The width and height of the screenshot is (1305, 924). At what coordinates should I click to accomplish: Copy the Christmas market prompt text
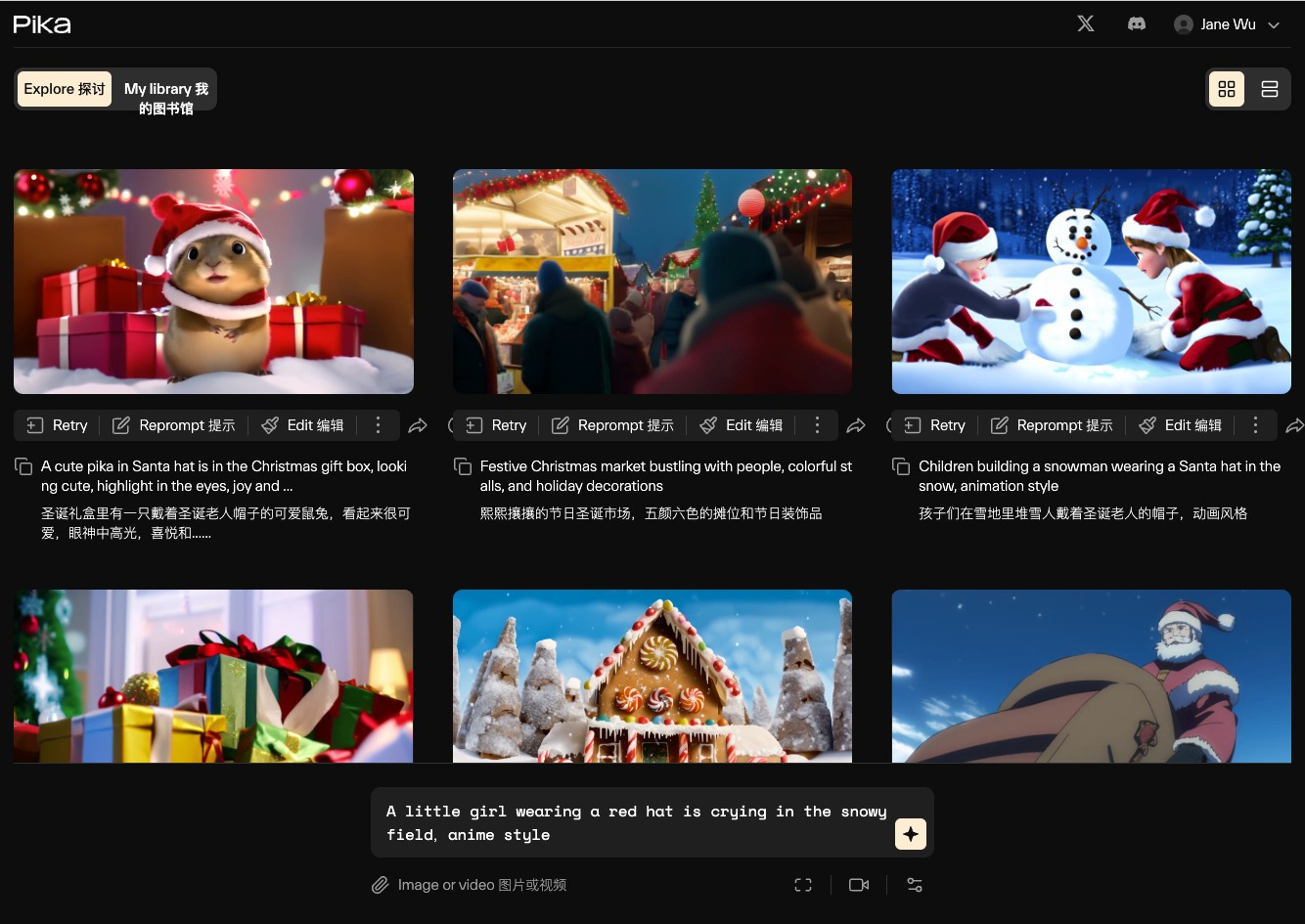coord(463,467)
